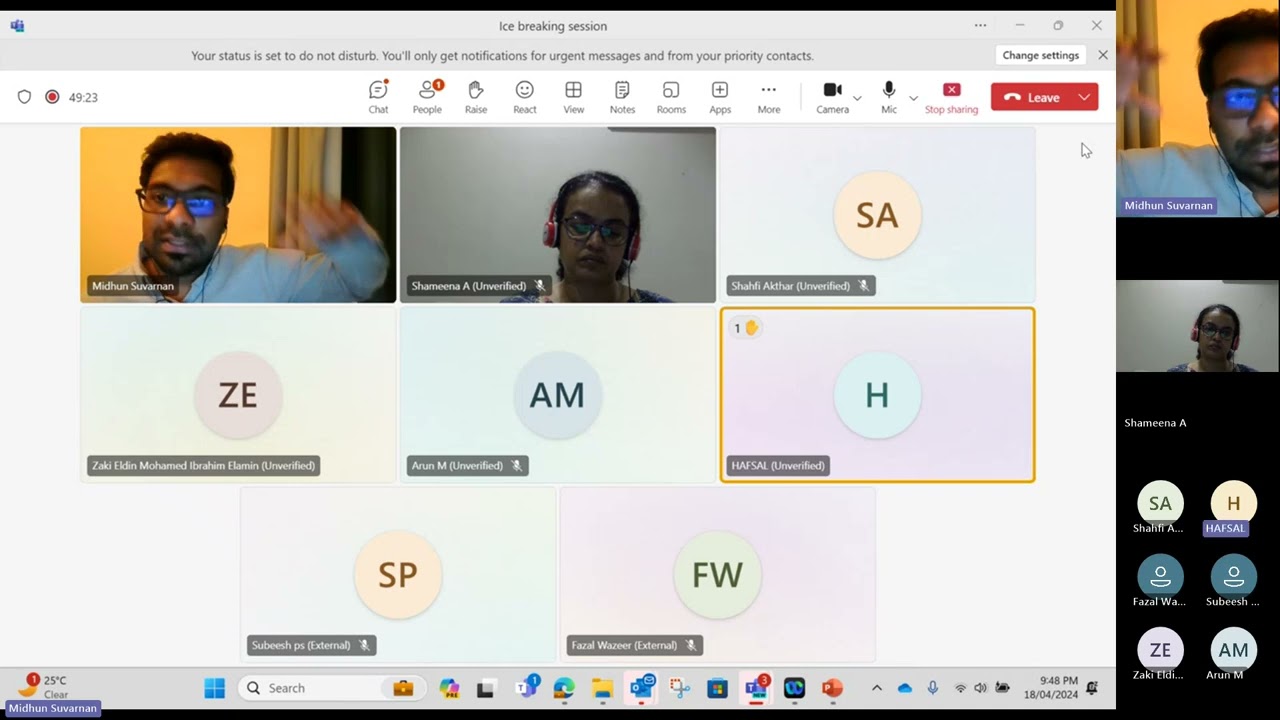The image size is (1280, 720).
Task: Expand the Leave button dropdown arrow
Action: (1084, 97)
